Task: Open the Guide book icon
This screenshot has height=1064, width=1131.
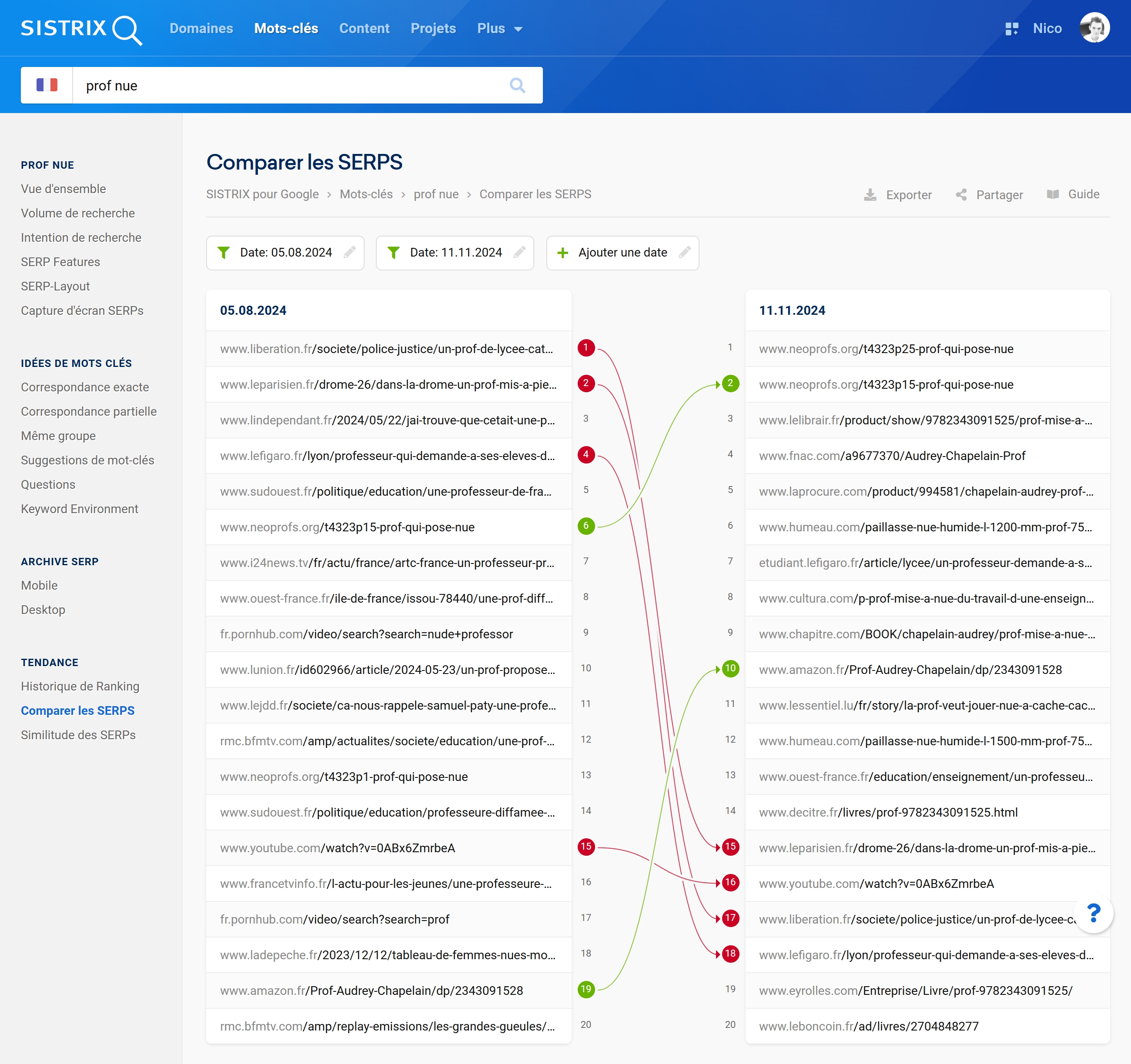Action: [x=1053, y=194]
